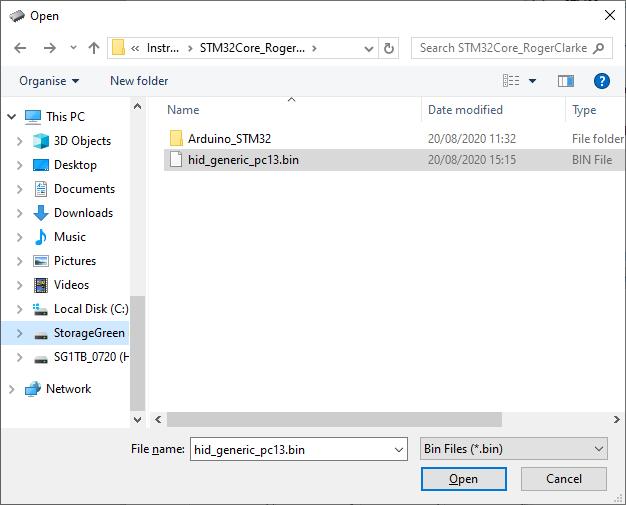Click New folder in the toolbar
This screenshot has width=626, height=505.
(139, 81)
